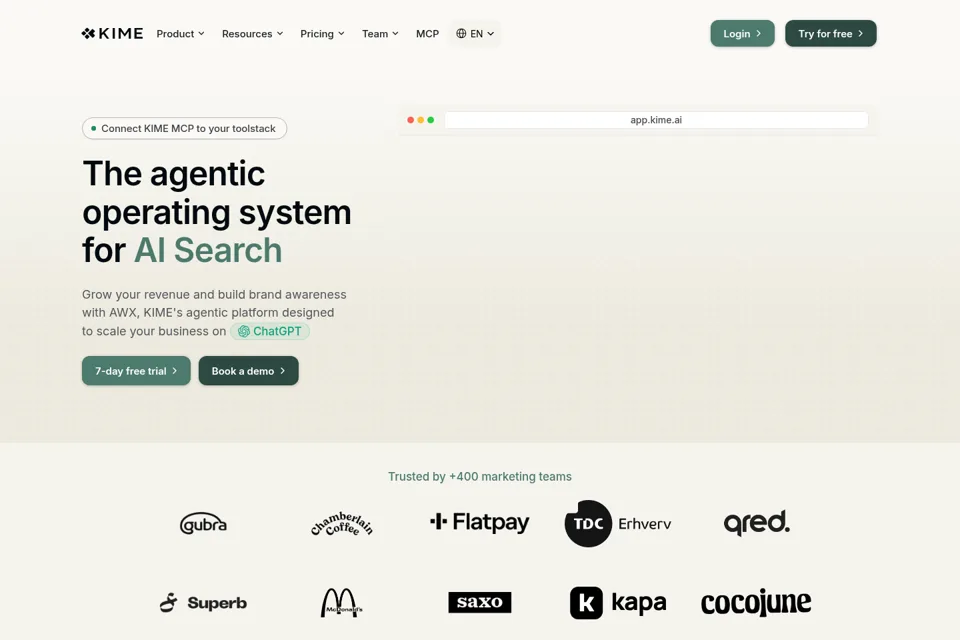Click the KIME logo in the header
The height and width of the screenshot is (640, 960).
112,34
